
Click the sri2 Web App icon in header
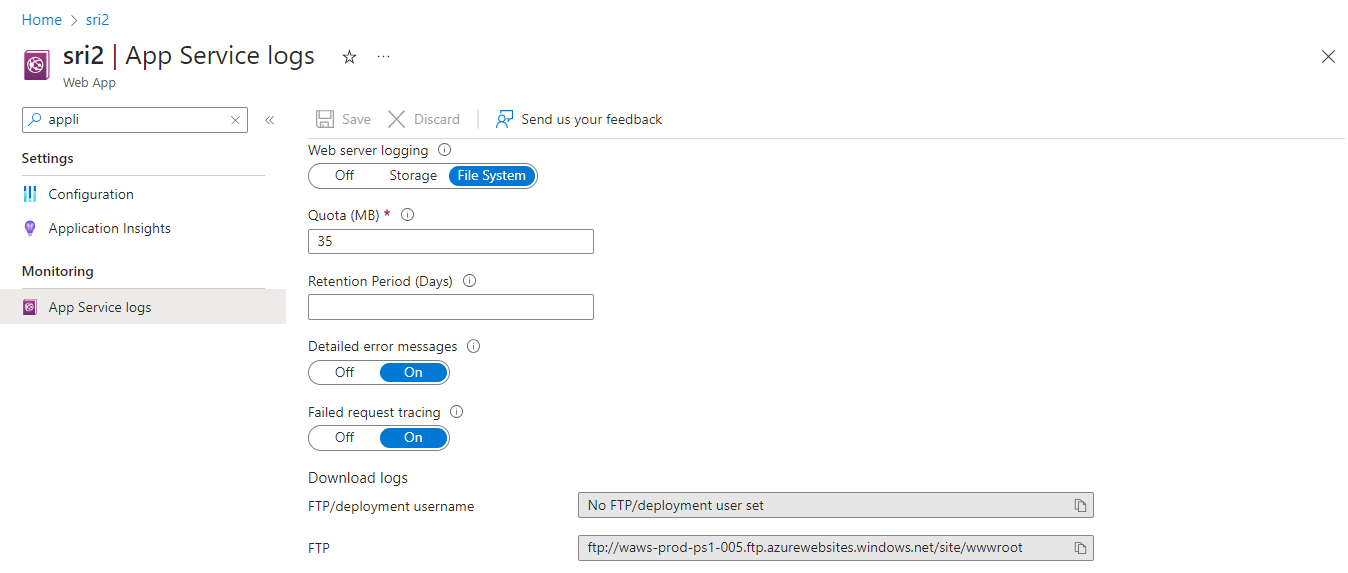(x=37, y=65)
